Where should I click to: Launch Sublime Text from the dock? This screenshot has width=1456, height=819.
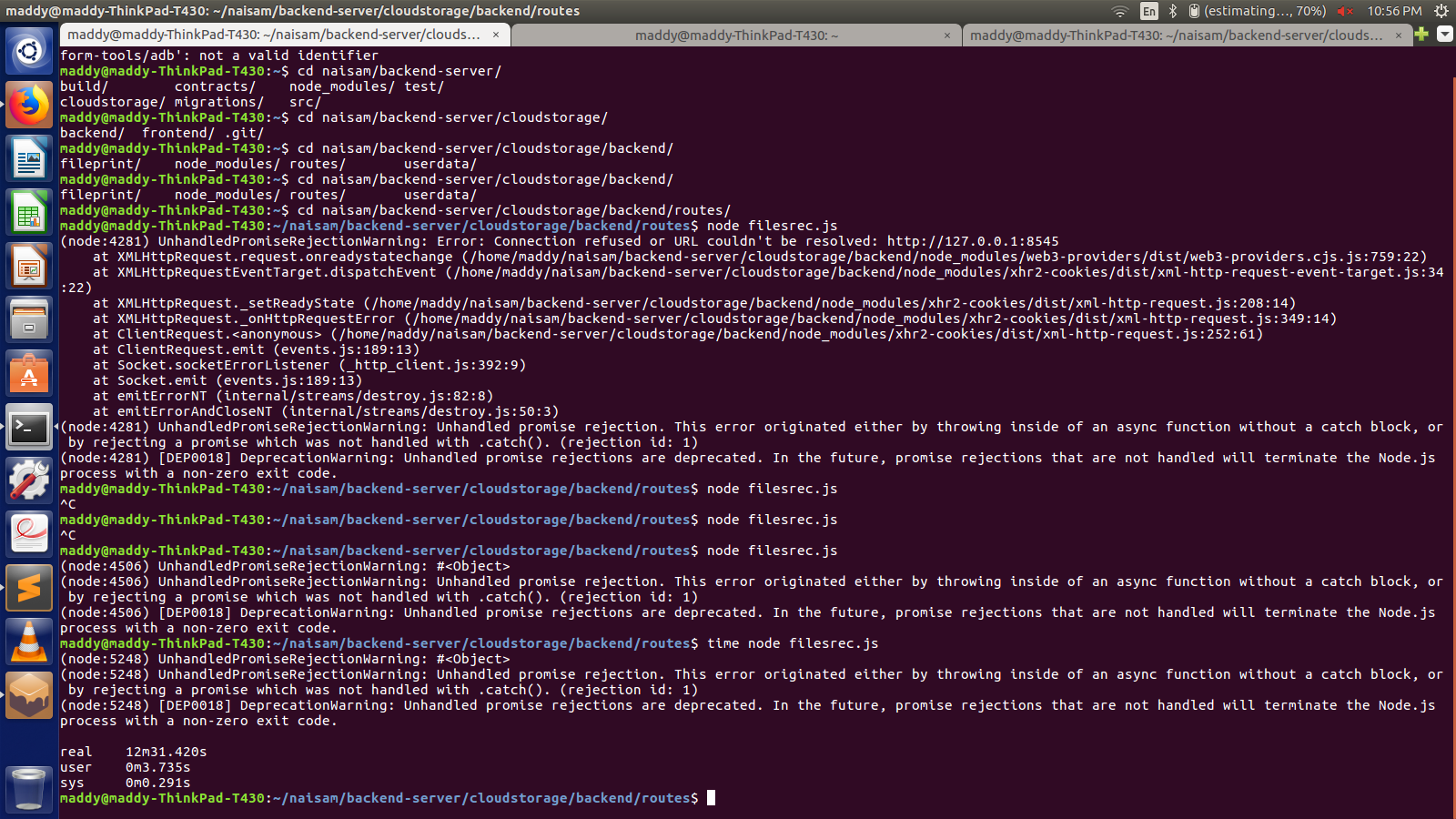pyautogui.click(x=29, y=589)
